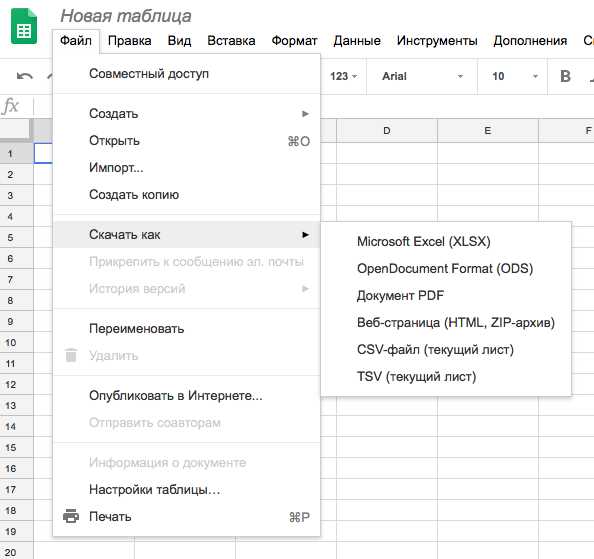Download as Веб-страница (HTML, ZIP-архив)
This screenshot has height=559, width=594.
tap(446, 322)
